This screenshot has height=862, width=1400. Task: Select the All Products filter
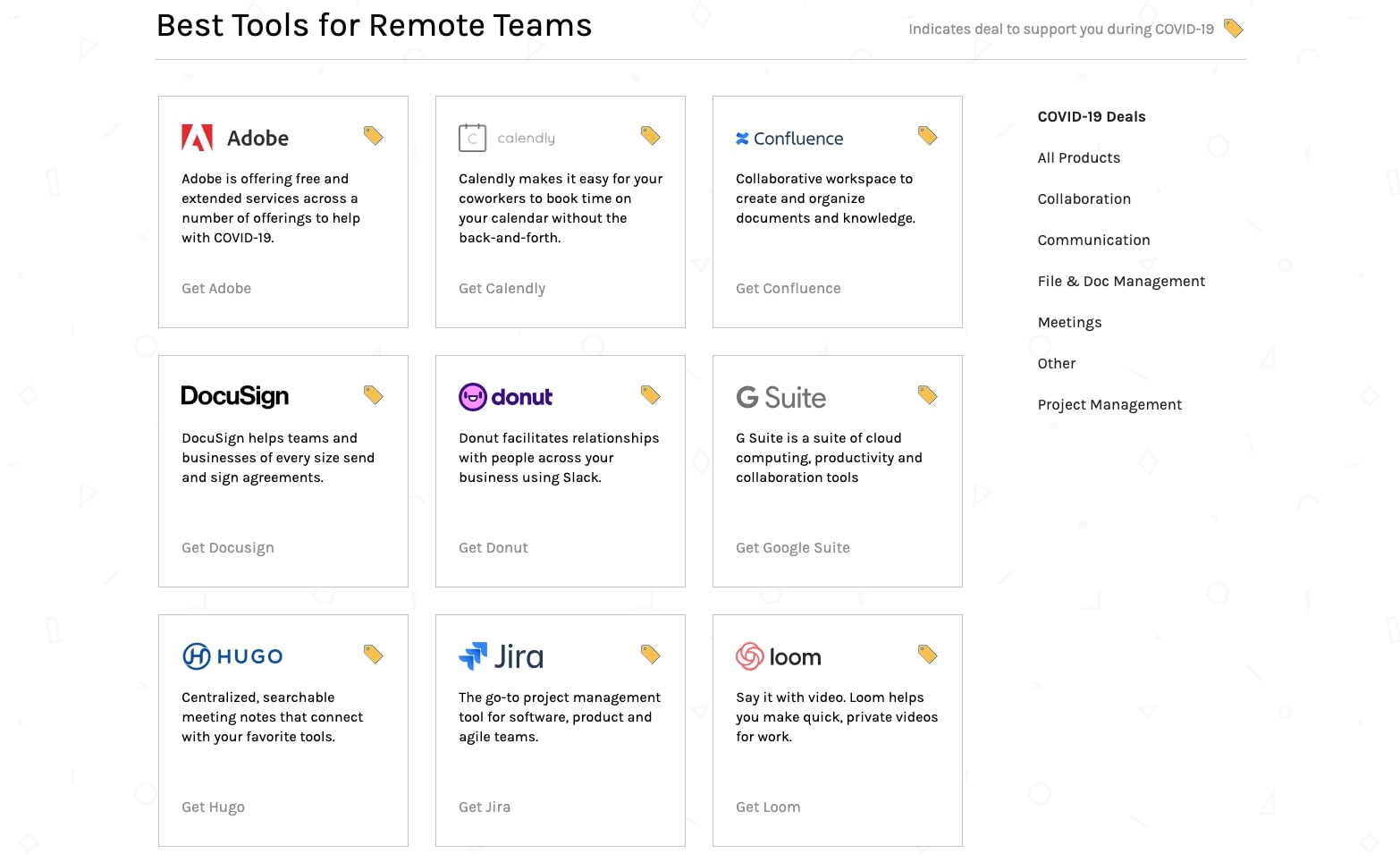[x=1079, y=157]
